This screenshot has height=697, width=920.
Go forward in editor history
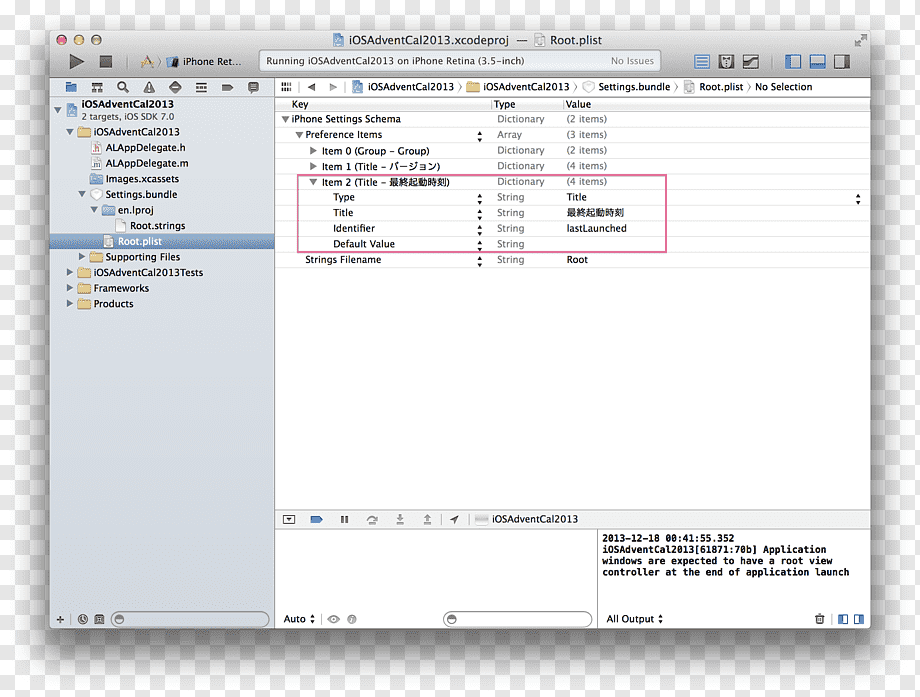point(333,87)
